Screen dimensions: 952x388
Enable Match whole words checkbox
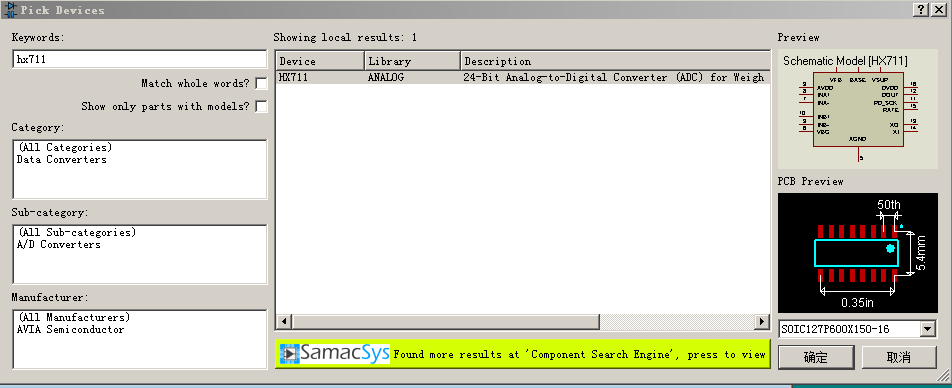(261, 83)
